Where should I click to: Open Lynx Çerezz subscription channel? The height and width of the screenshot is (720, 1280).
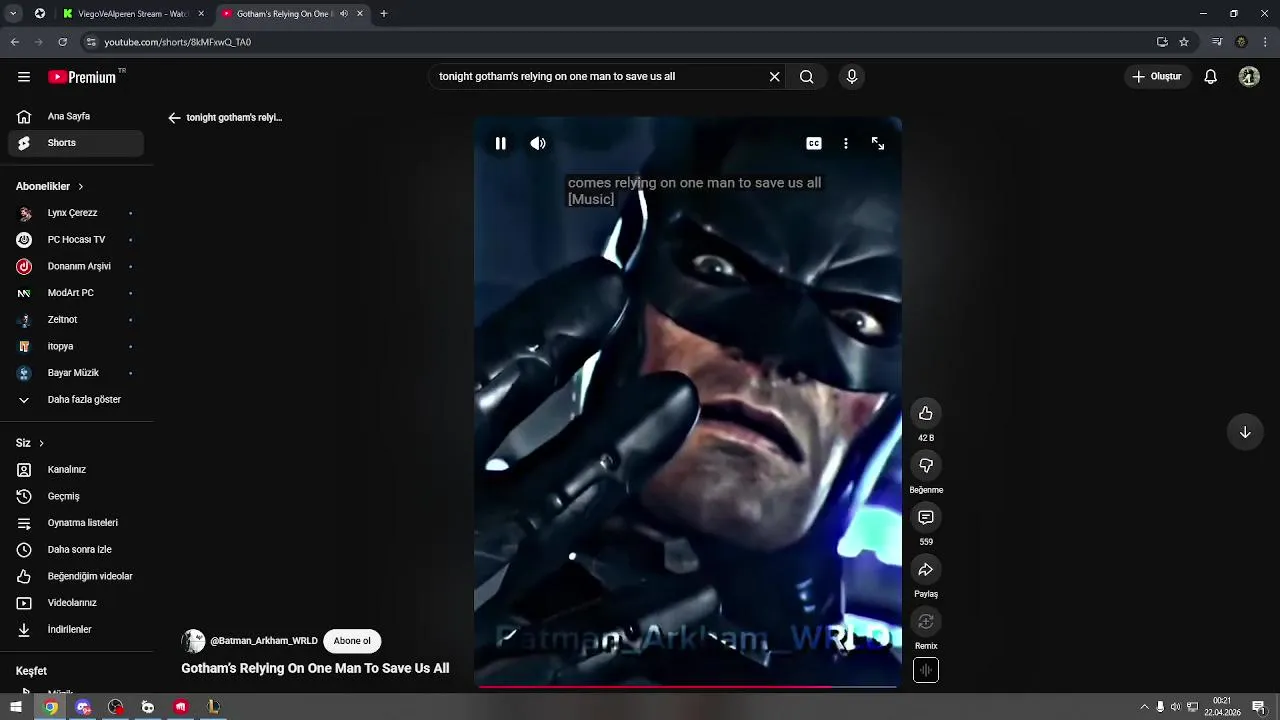coord(76,213)
